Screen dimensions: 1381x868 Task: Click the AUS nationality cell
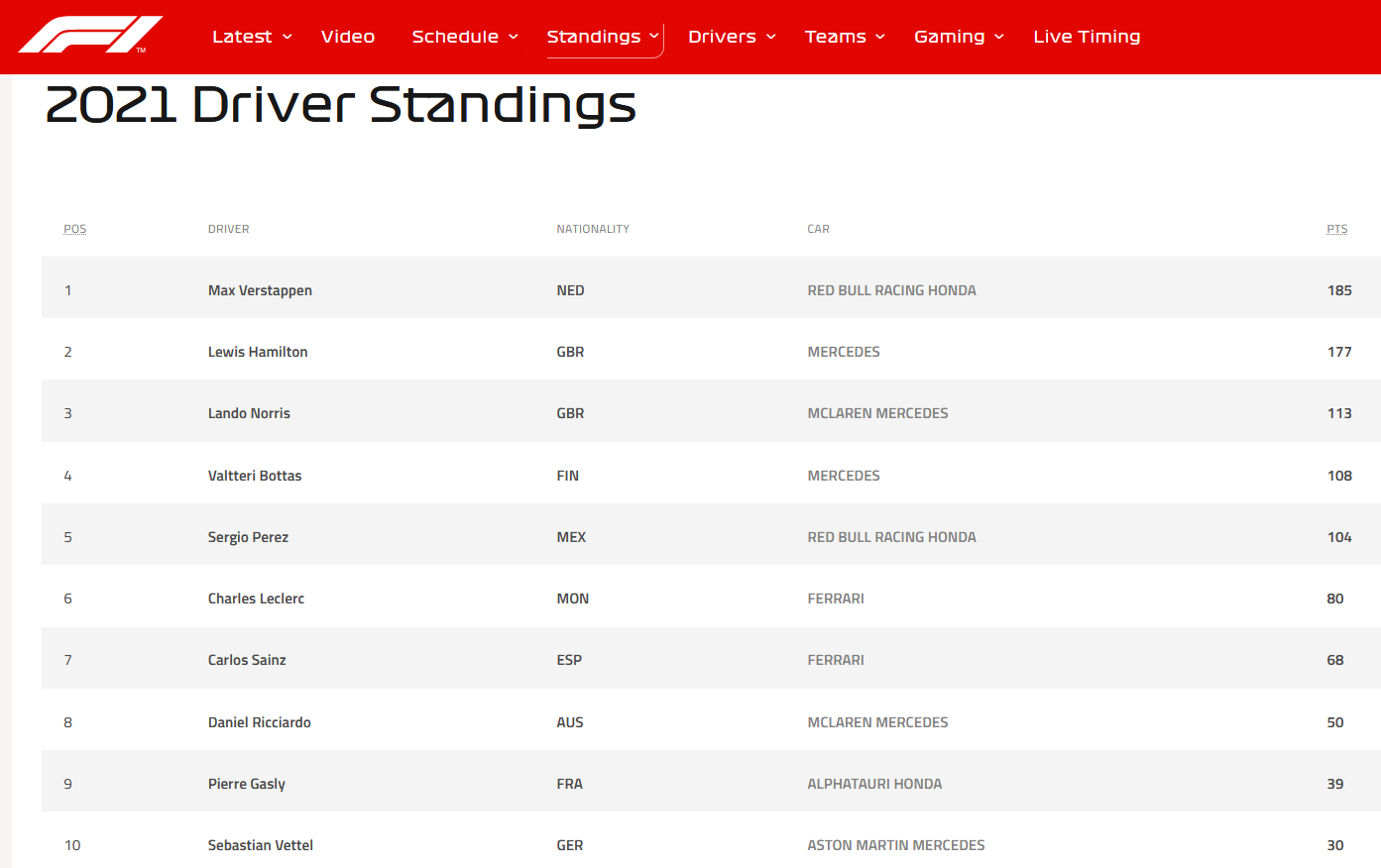(570, 722)
